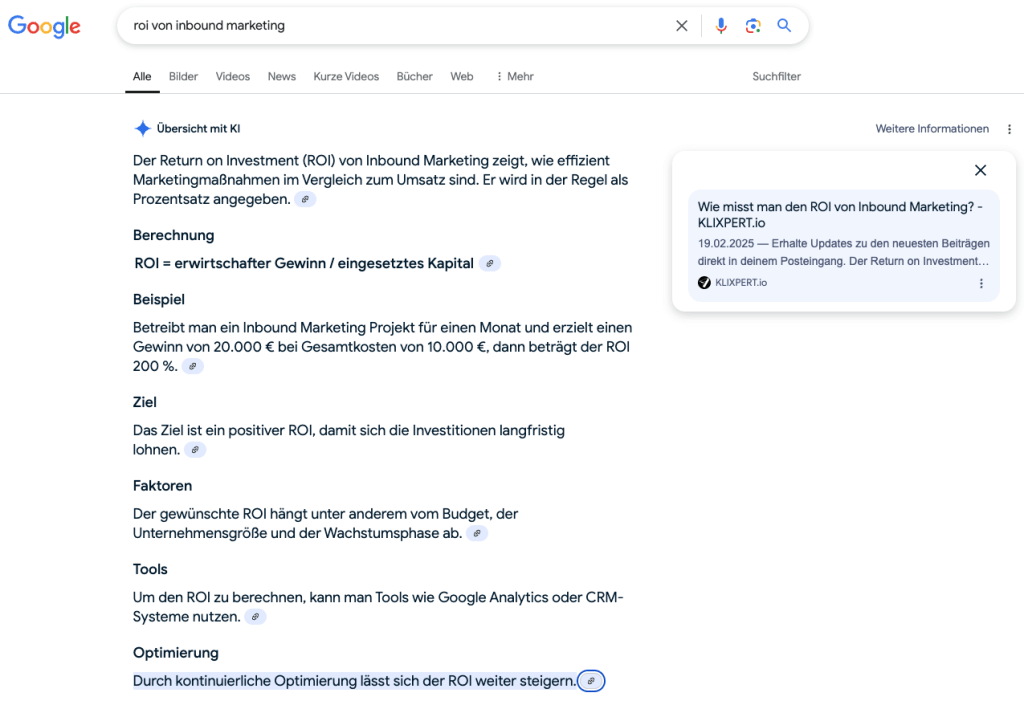Open the Suchfilter options

click(776, 77)
